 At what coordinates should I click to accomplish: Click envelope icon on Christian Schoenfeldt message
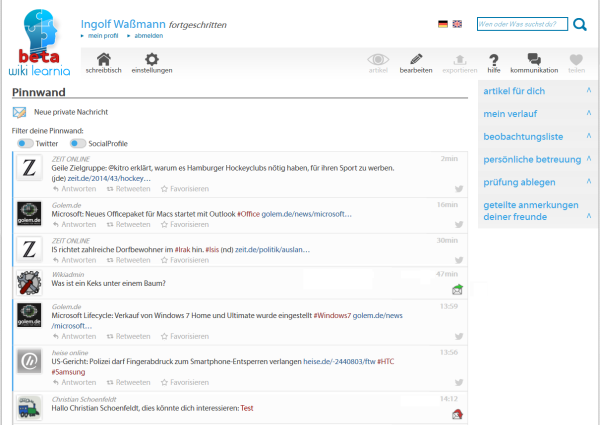click(x=457, y=414)
